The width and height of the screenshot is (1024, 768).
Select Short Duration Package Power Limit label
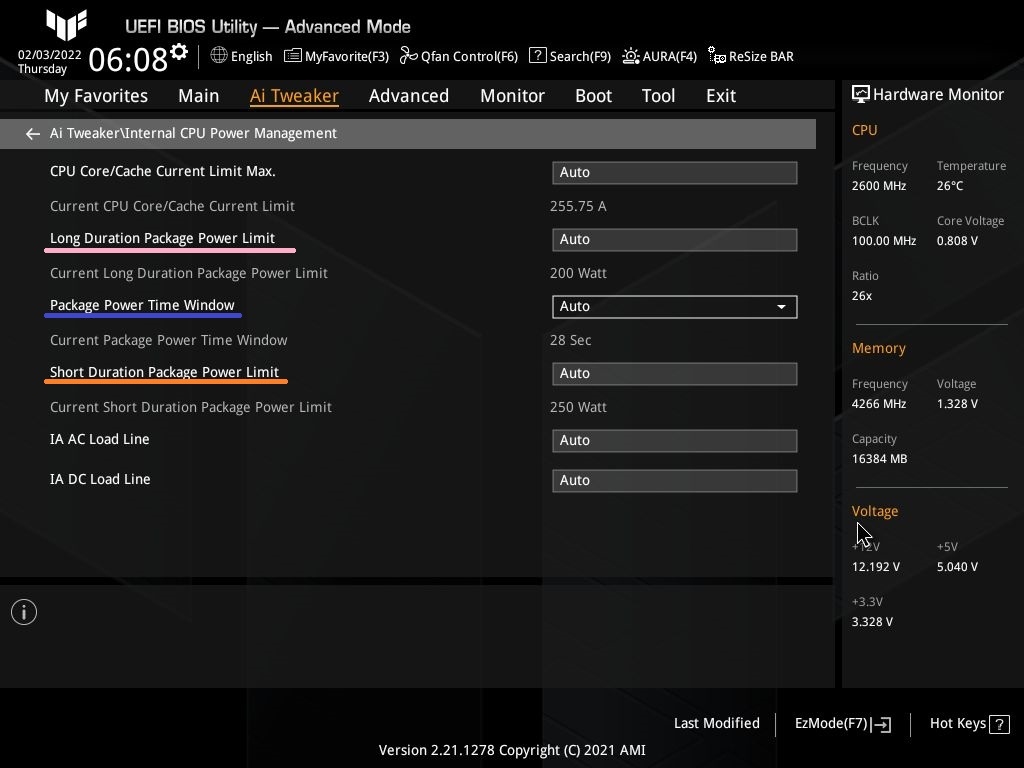pos(165,372)
